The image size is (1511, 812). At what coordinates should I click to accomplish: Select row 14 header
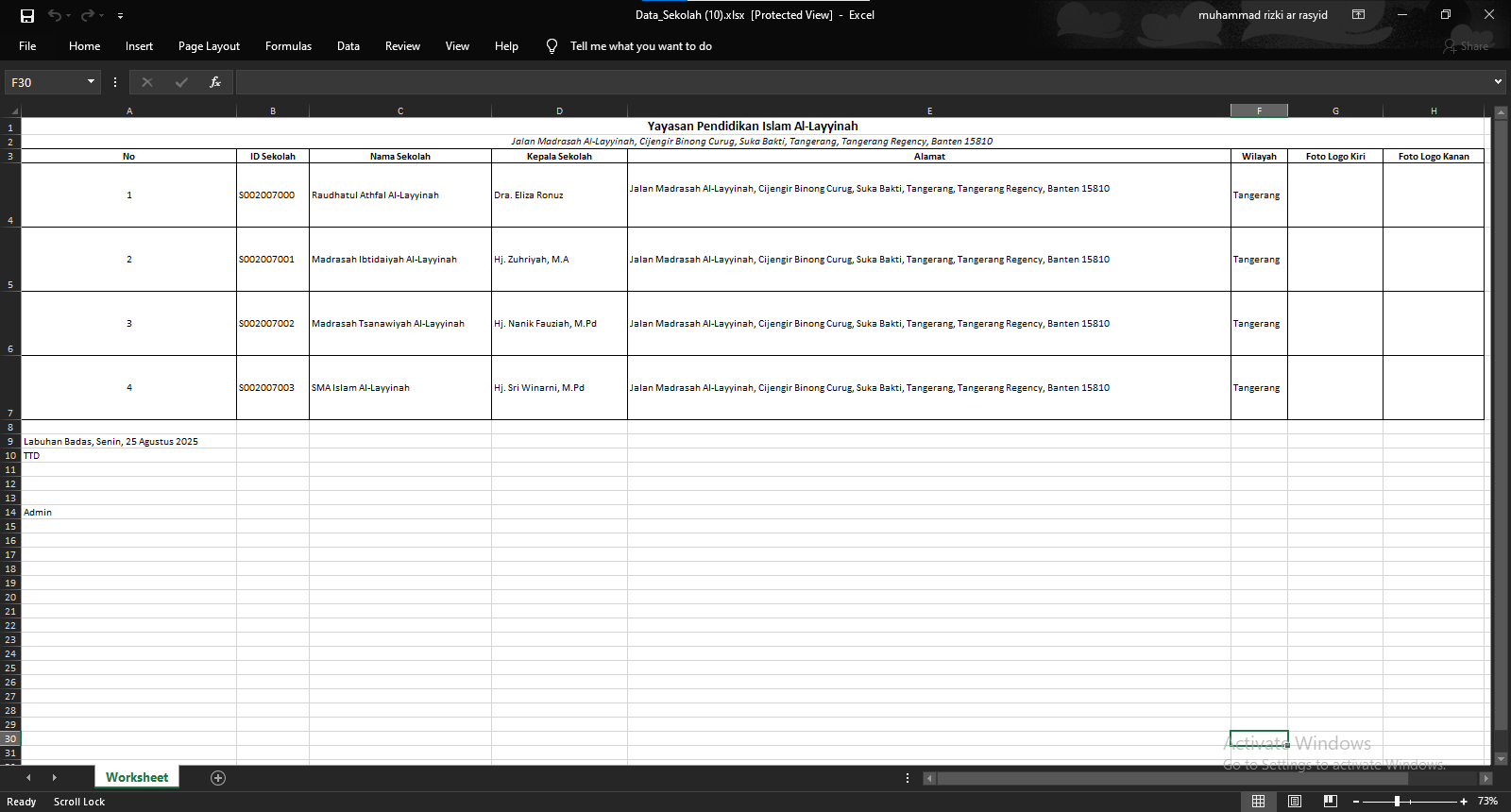point(10,512)
